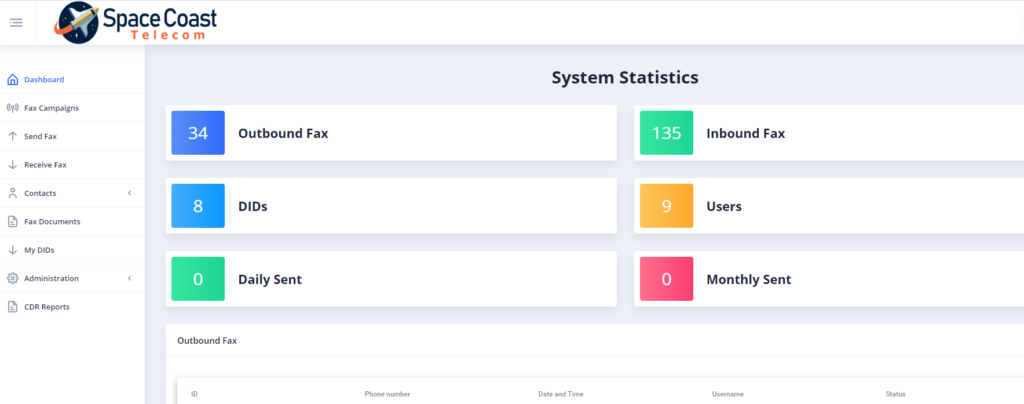Click the Status column header
1024x404 pixels.
pyautogui.click(x=895, y=394)
